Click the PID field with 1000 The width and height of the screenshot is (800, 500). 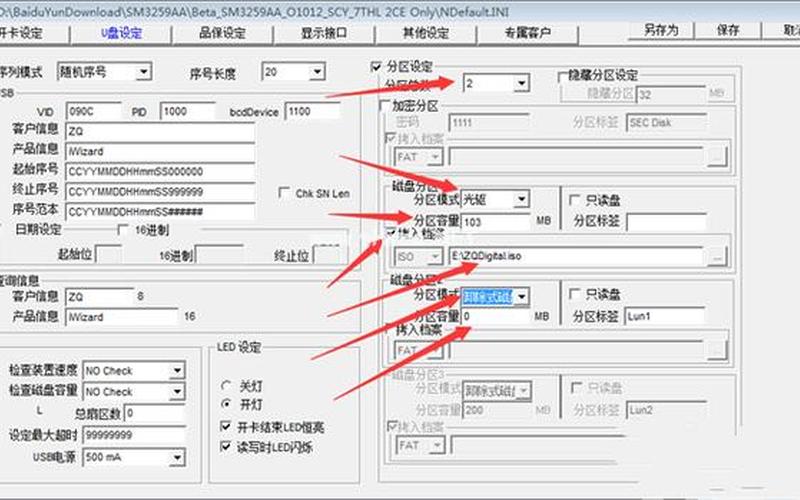(187, 111)
